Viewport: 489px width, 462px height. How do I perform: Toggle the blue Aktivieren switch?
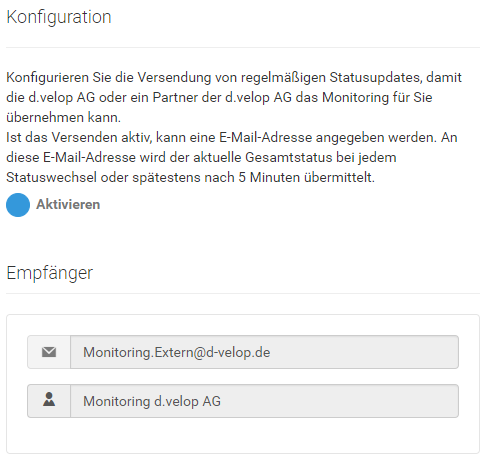(18, 205)
